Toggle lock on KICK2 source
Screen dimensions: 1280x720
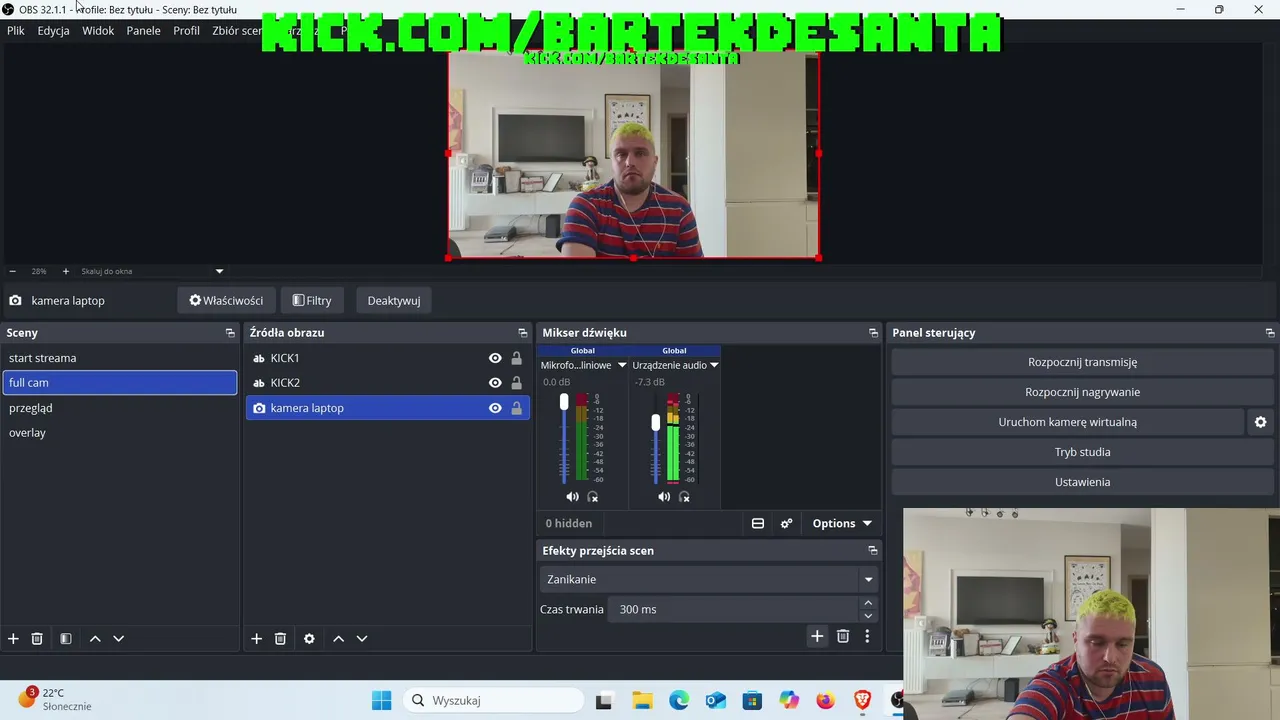tap(516, 383)
